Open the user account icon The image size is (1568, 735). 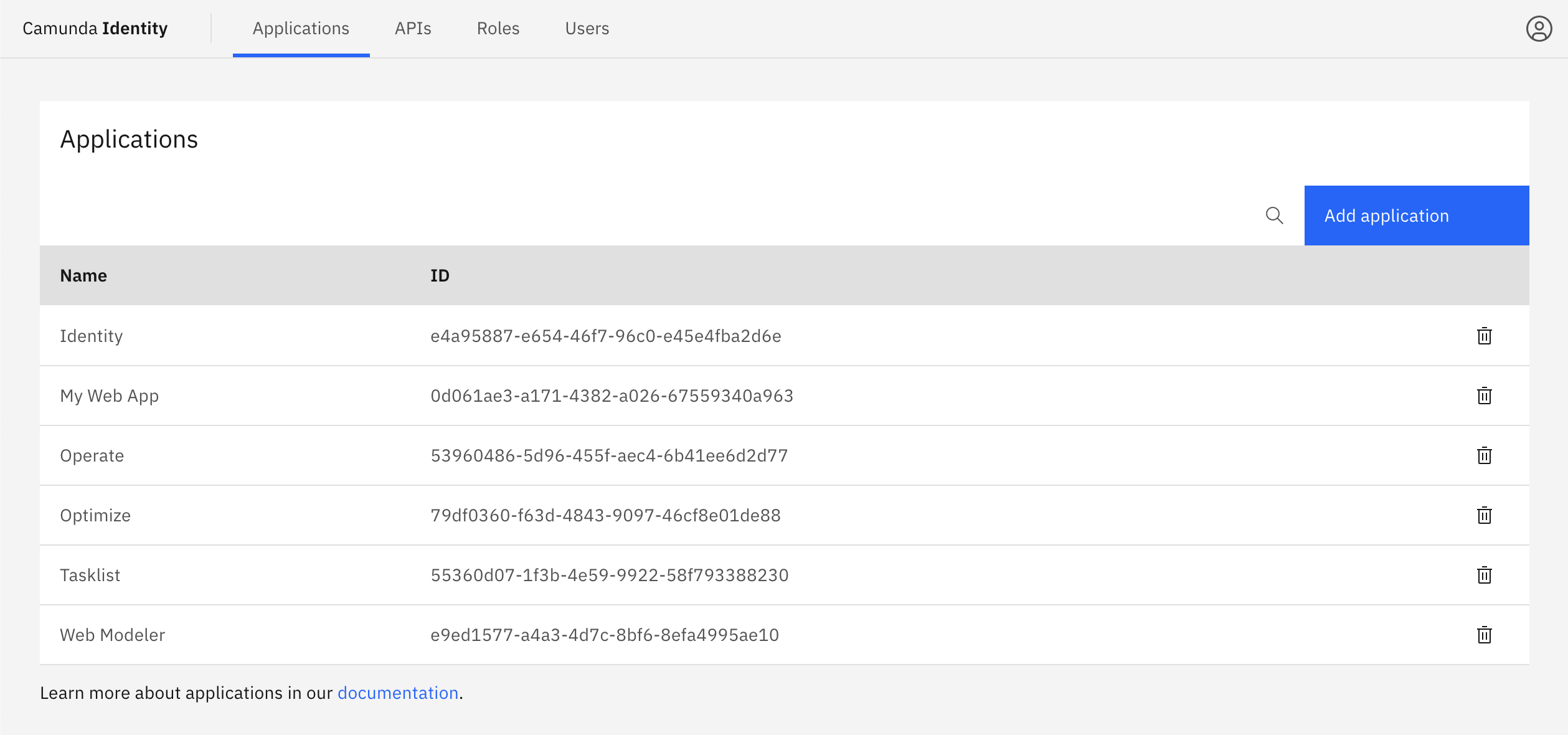coord(1539,27)
